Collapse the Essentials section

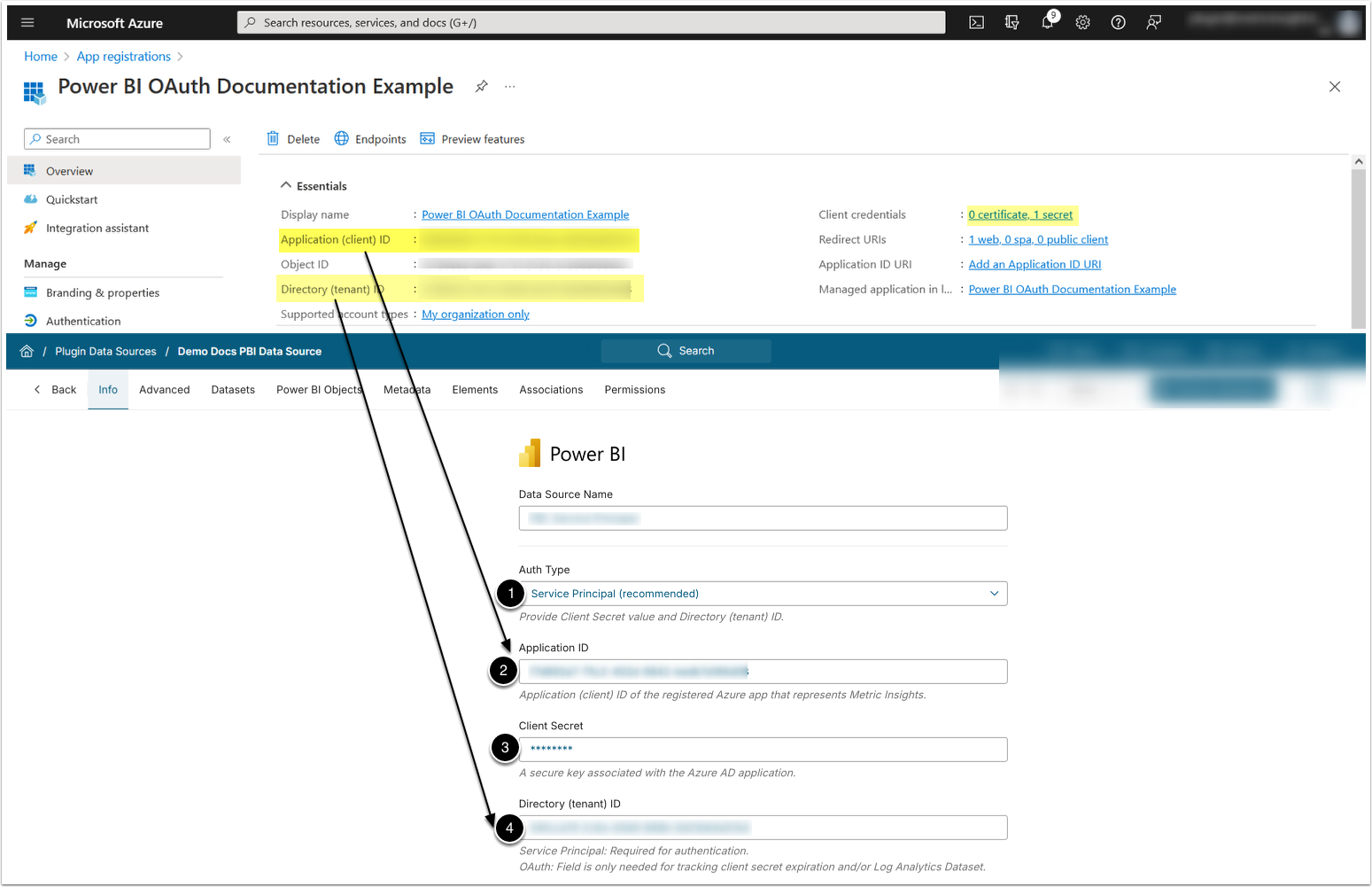(285, 185)
